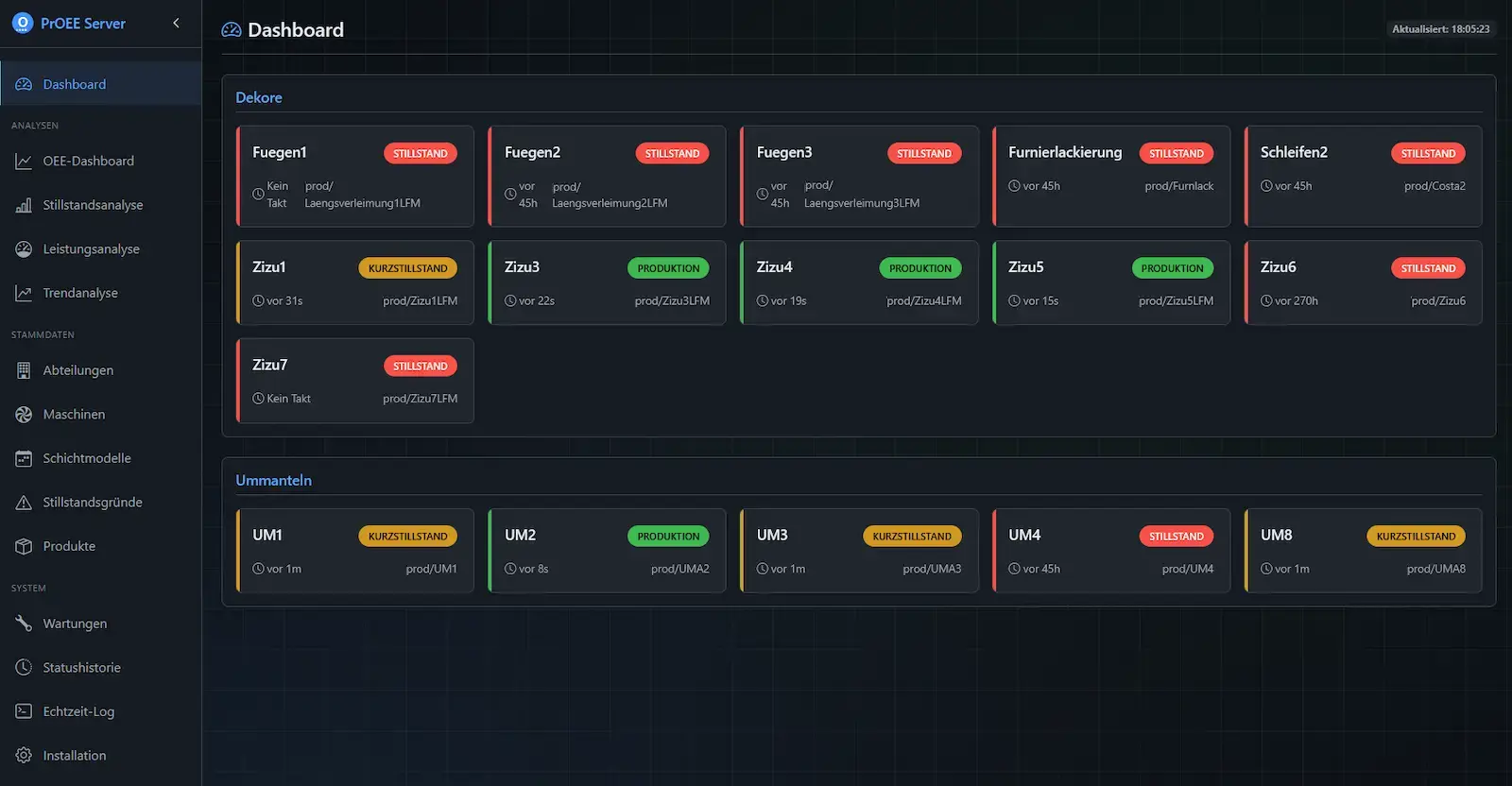Viewport: 1512px width, 786px height.
Task: Open the OEE-Dashboard chart icon
Action: (24, 161)
